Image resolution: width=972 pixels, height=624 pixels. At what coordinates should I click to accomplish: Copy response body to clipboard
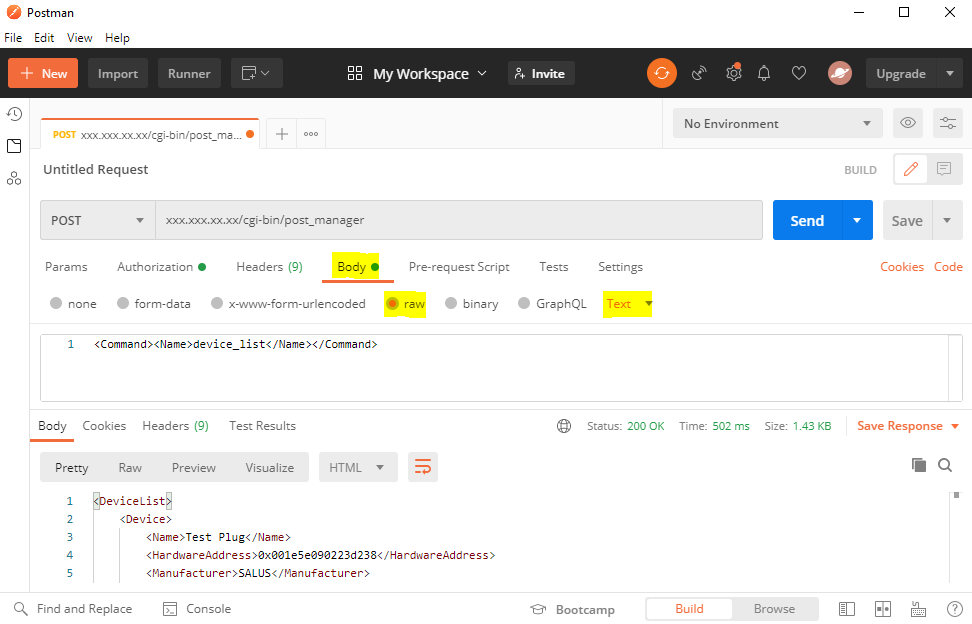[x=919, y=465]
